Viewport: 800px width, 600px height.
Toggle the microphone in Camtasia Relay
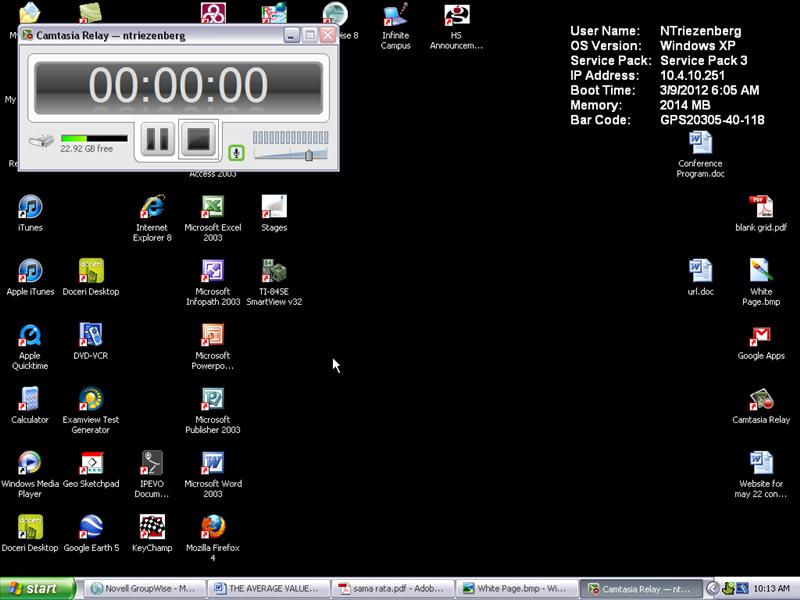[x=236, y=152]
